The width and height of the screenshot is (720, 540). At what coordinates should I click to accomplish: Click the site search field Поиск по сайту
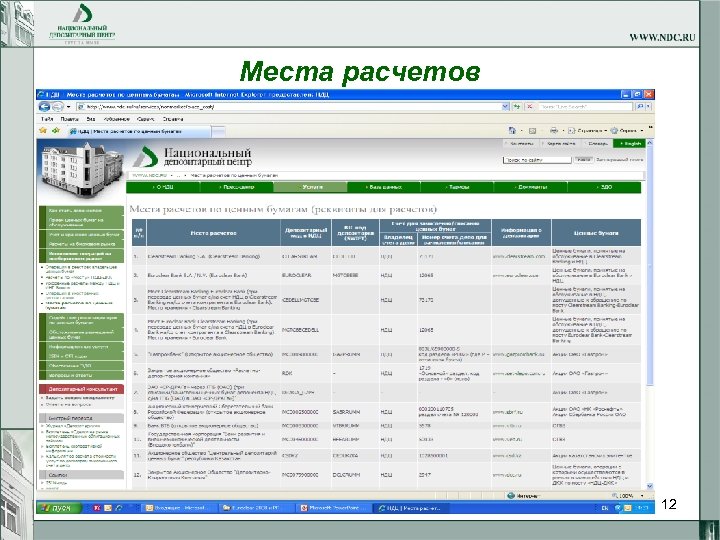pyautogui.click(x=537, y=160)
